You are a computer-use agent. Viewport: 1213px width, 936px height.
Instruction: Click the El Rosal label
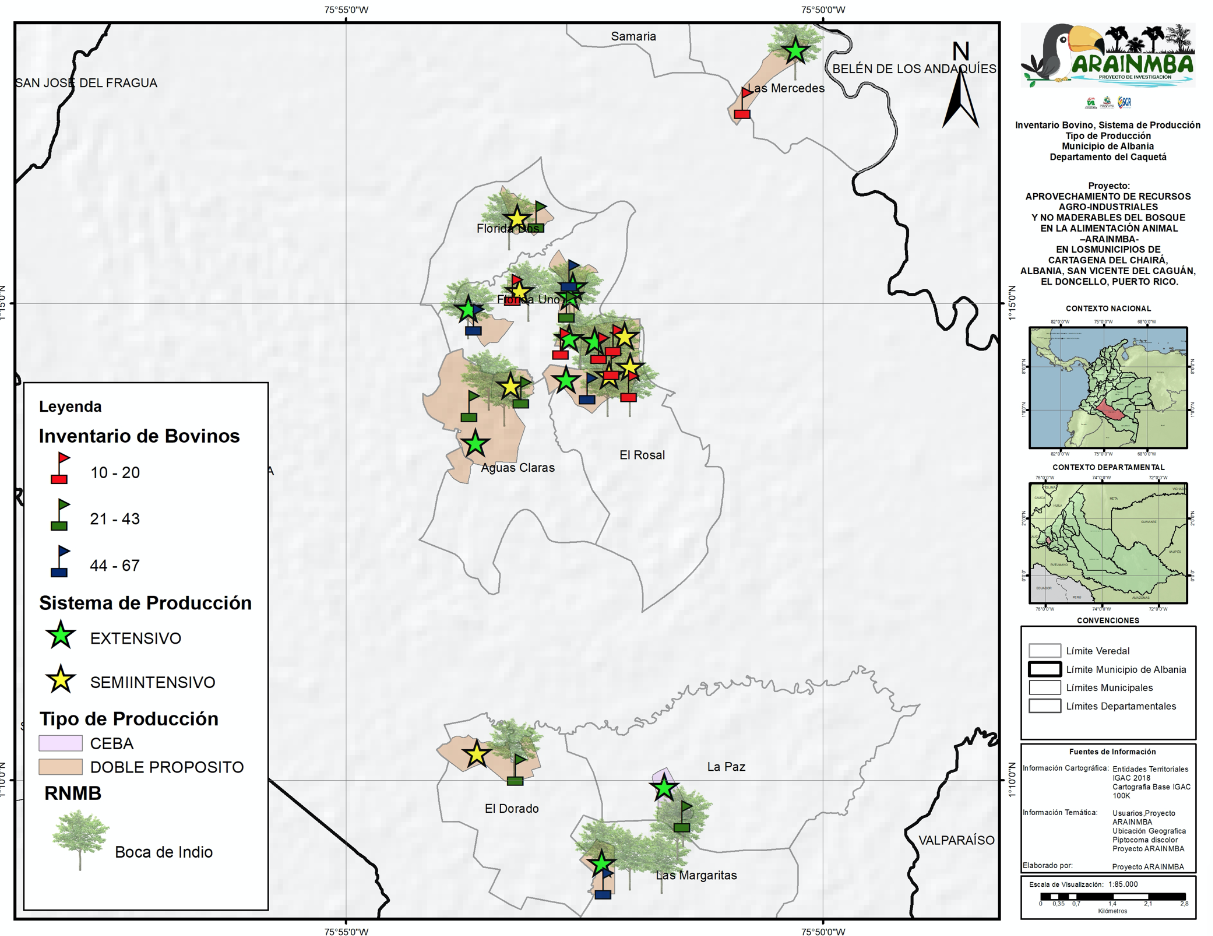click(642, 455)
